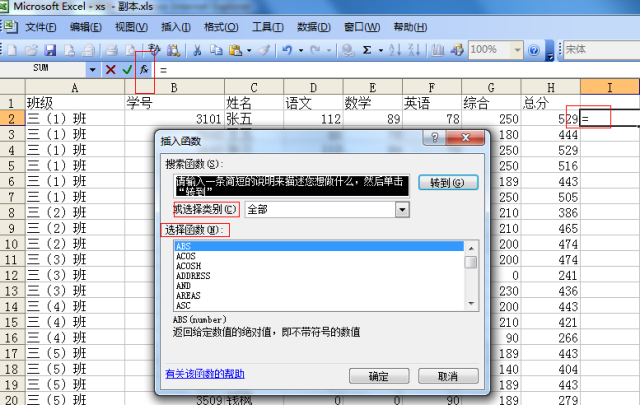
Task: Click the permission document icon next to Save
Action: [x=69, y=50]
